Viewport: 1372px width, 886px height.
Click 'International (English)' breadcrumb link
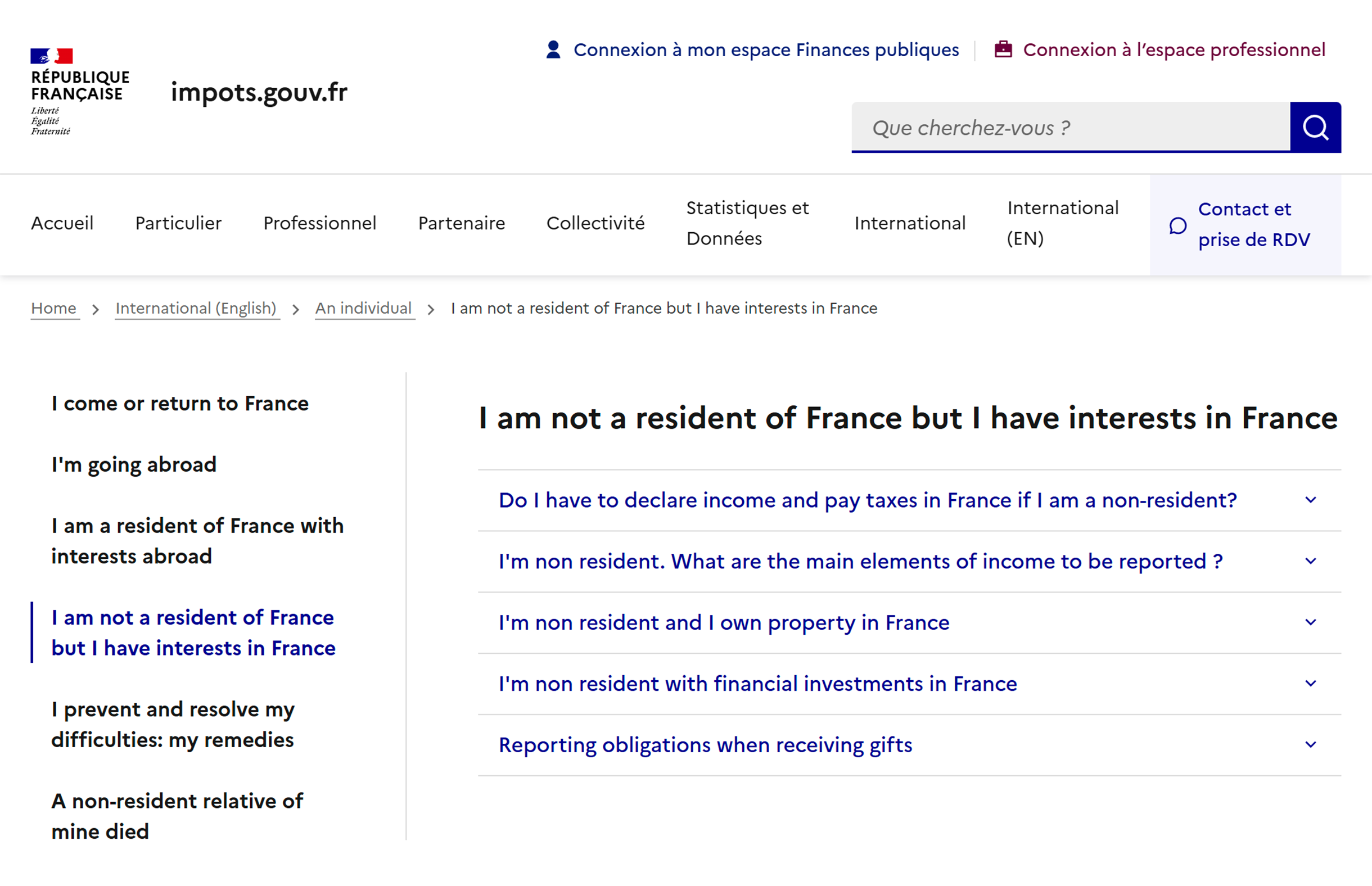[196, 309]
